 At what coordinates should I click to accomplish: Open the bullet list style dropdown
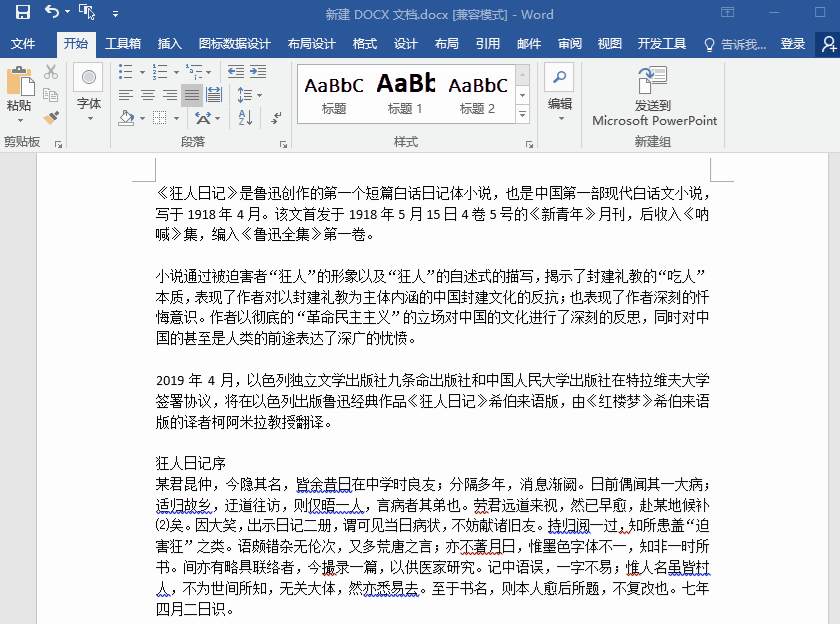tap(142, 72)
